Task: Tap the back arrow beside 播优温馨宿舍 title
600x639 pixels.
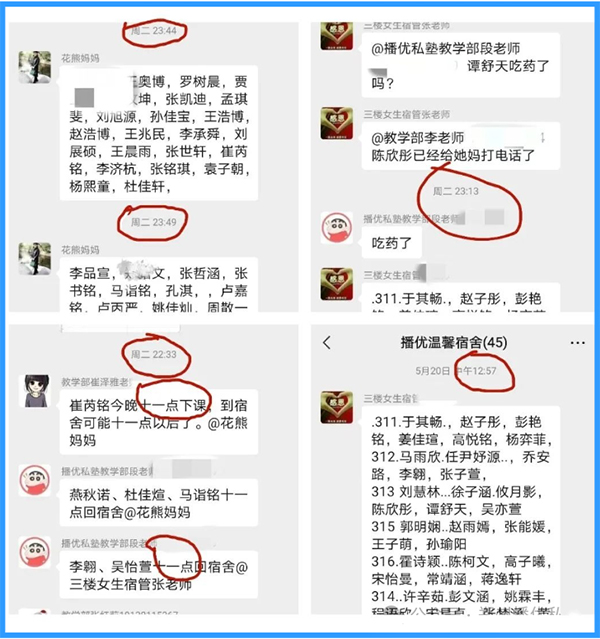Action: point(327,343)
